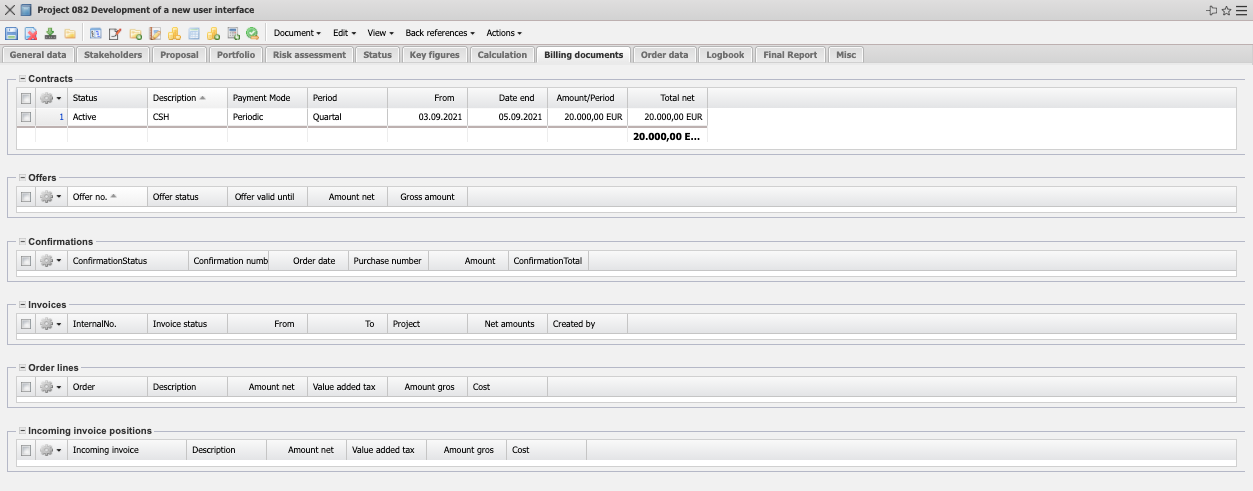Switch to the Risk assessment tab
This screenshot has height=491, width=1253.
click(309, 55)
